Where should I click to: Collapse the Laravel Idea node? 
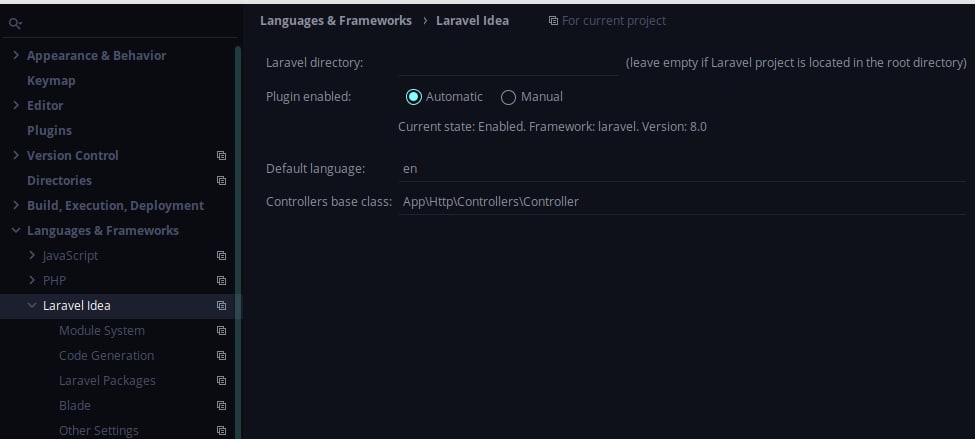(x=32, y=305)
